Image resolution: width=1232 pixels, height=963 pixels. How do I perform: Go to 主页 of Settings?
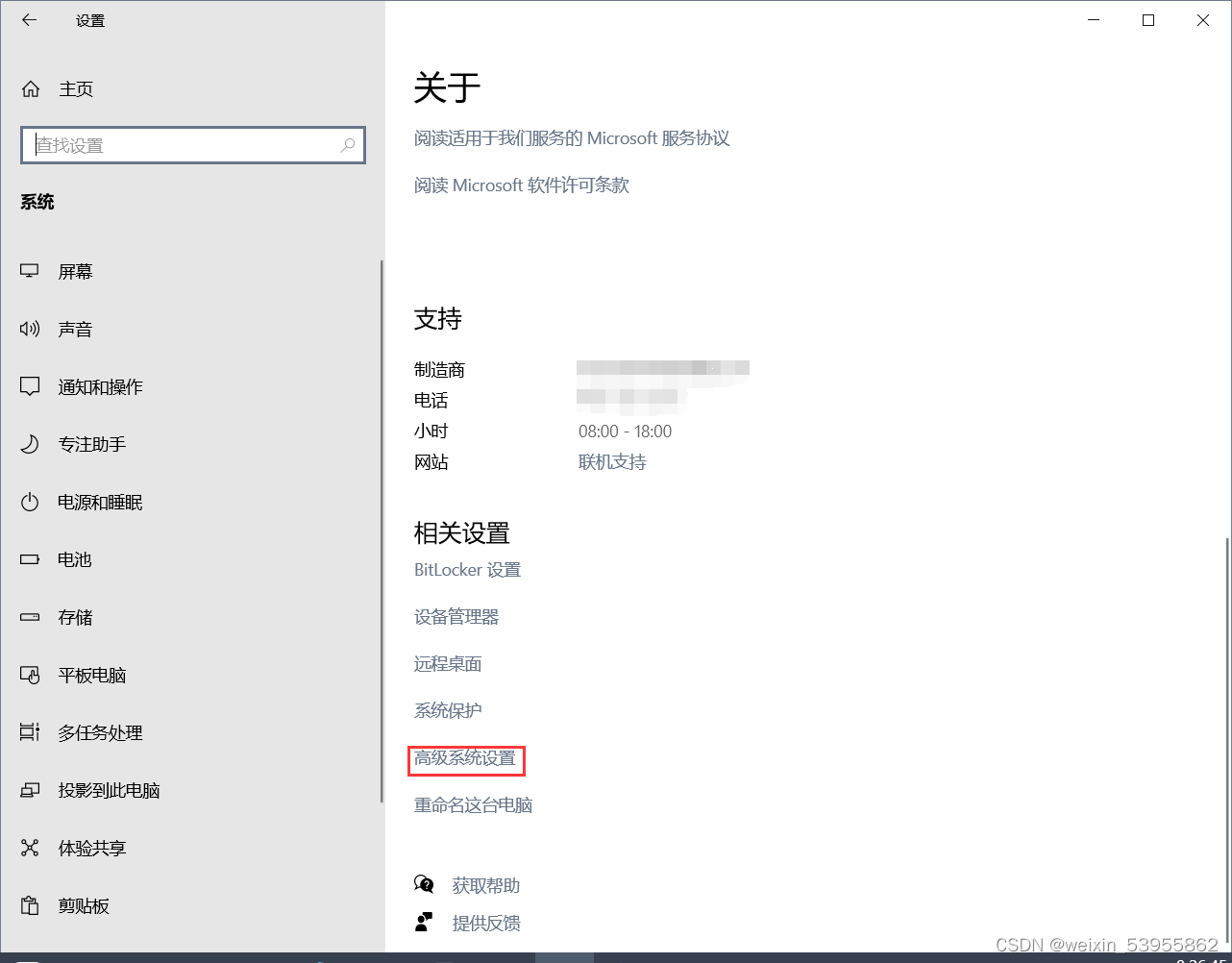pos(191,89)
